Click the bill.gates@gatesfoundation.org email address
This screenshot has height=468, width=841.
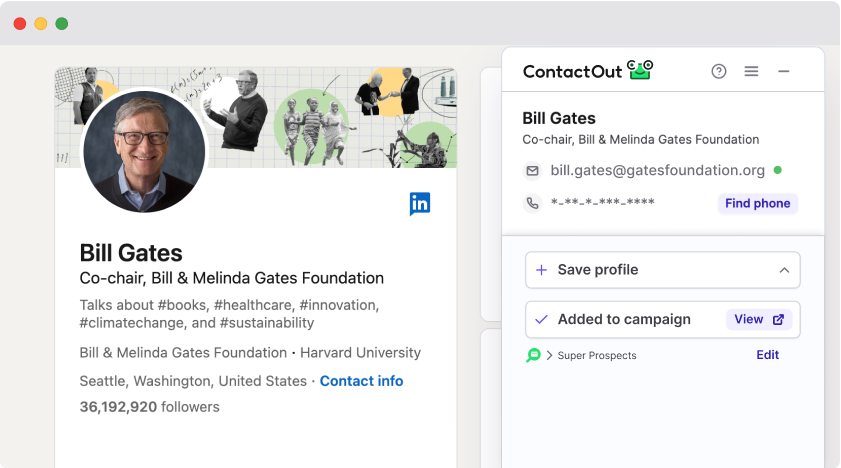657,171
